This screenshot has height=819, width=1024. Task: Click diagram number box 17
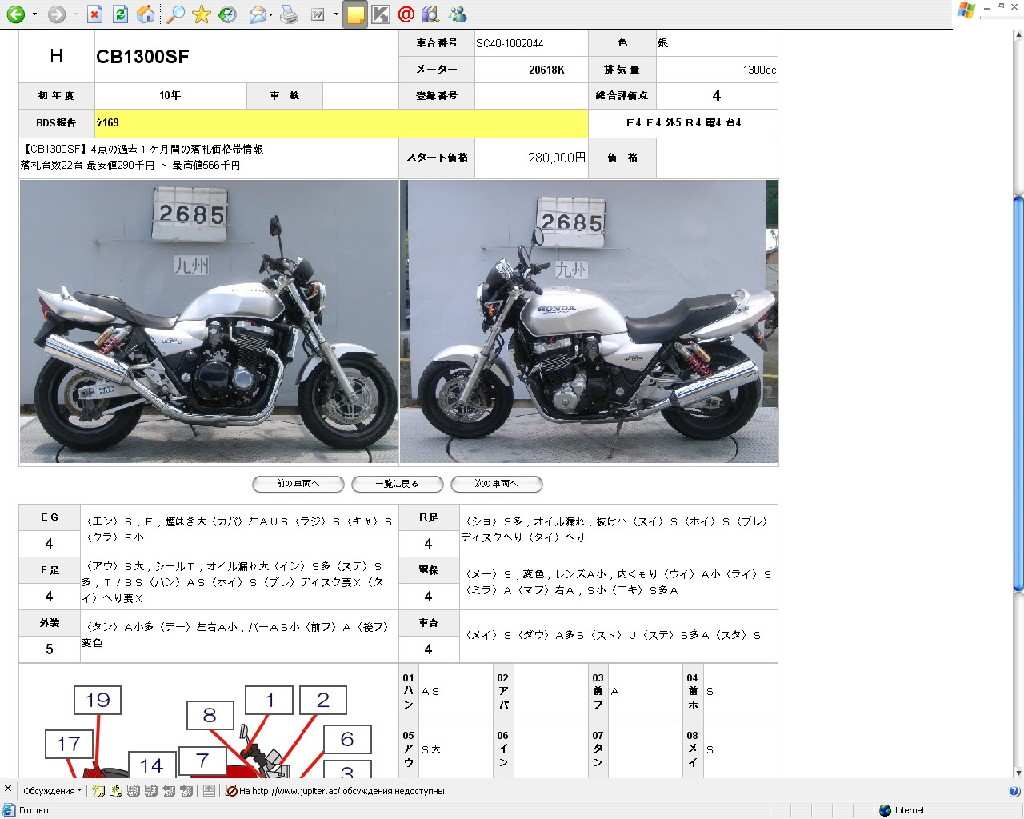(69, 744)
